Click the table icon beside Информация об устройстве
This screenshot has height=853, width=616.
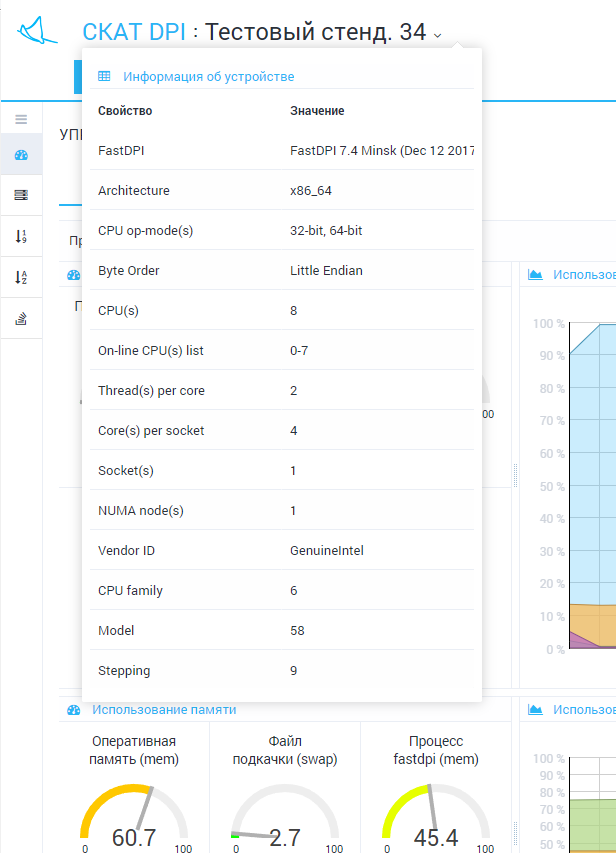(104, 76)
